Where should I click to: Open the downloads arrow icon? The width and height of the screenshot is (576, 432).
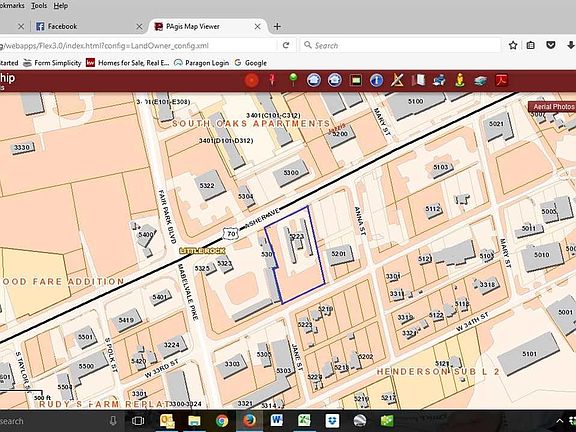[x=570, y=45]
